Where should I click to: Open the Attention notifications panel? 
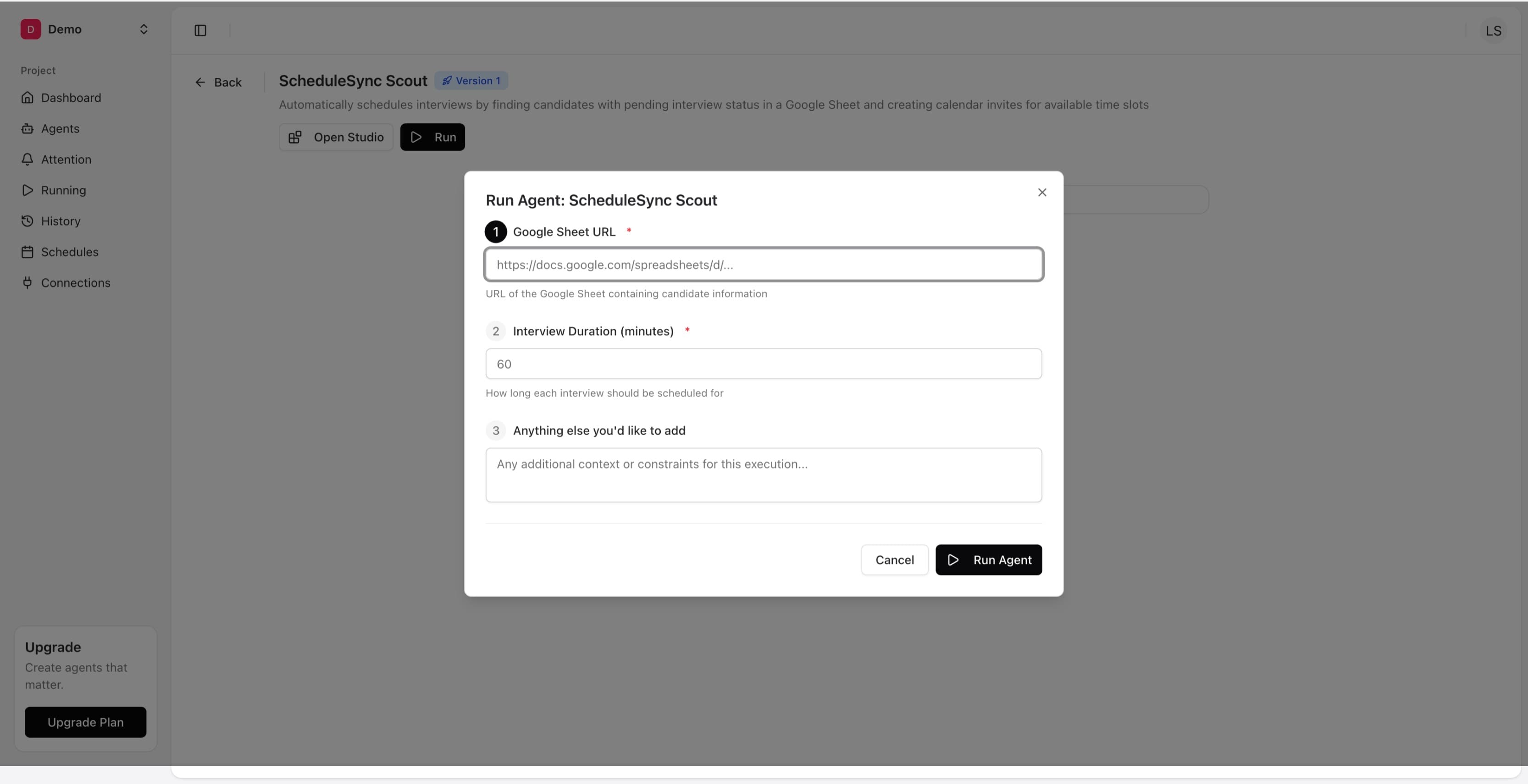point(66,160)
